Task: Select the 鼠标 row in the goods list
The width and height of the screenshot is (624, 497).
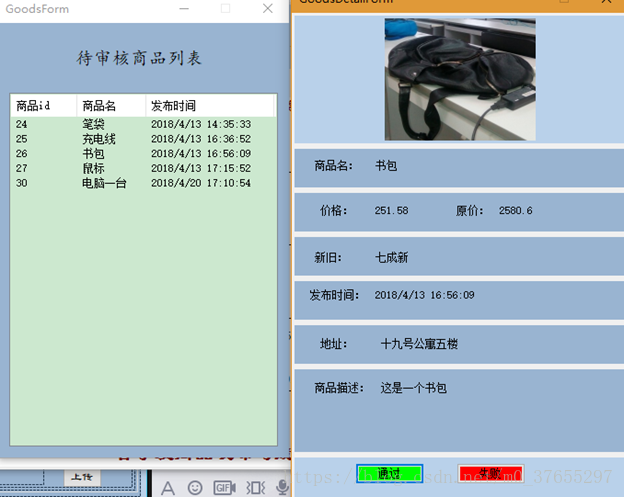Action: click(x=143, y=168)
